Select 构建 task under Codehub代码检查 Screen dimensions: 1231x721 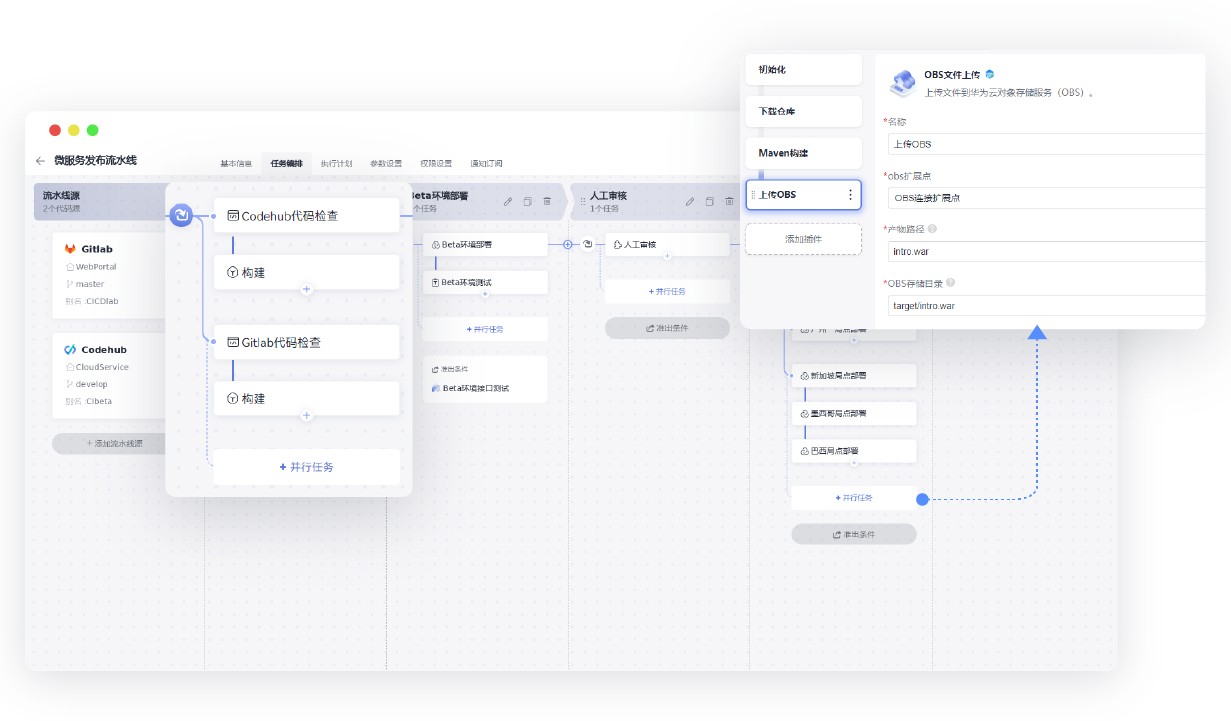click(x=306, y=272)
